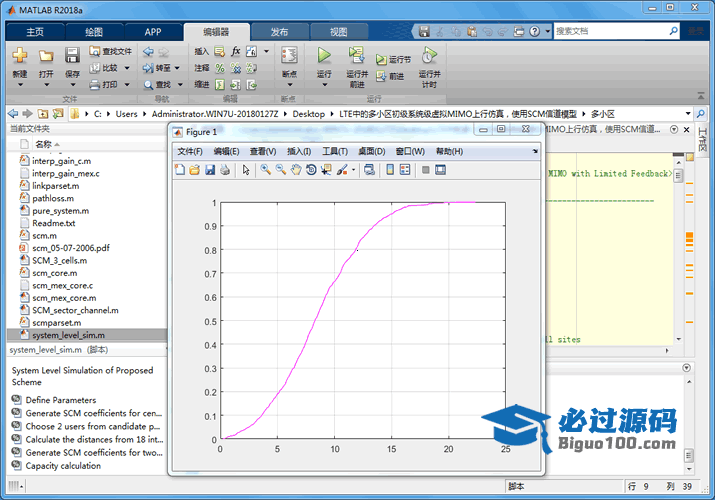Click Save Figure icon in Figure 1 toolbar

pos(210,170)
